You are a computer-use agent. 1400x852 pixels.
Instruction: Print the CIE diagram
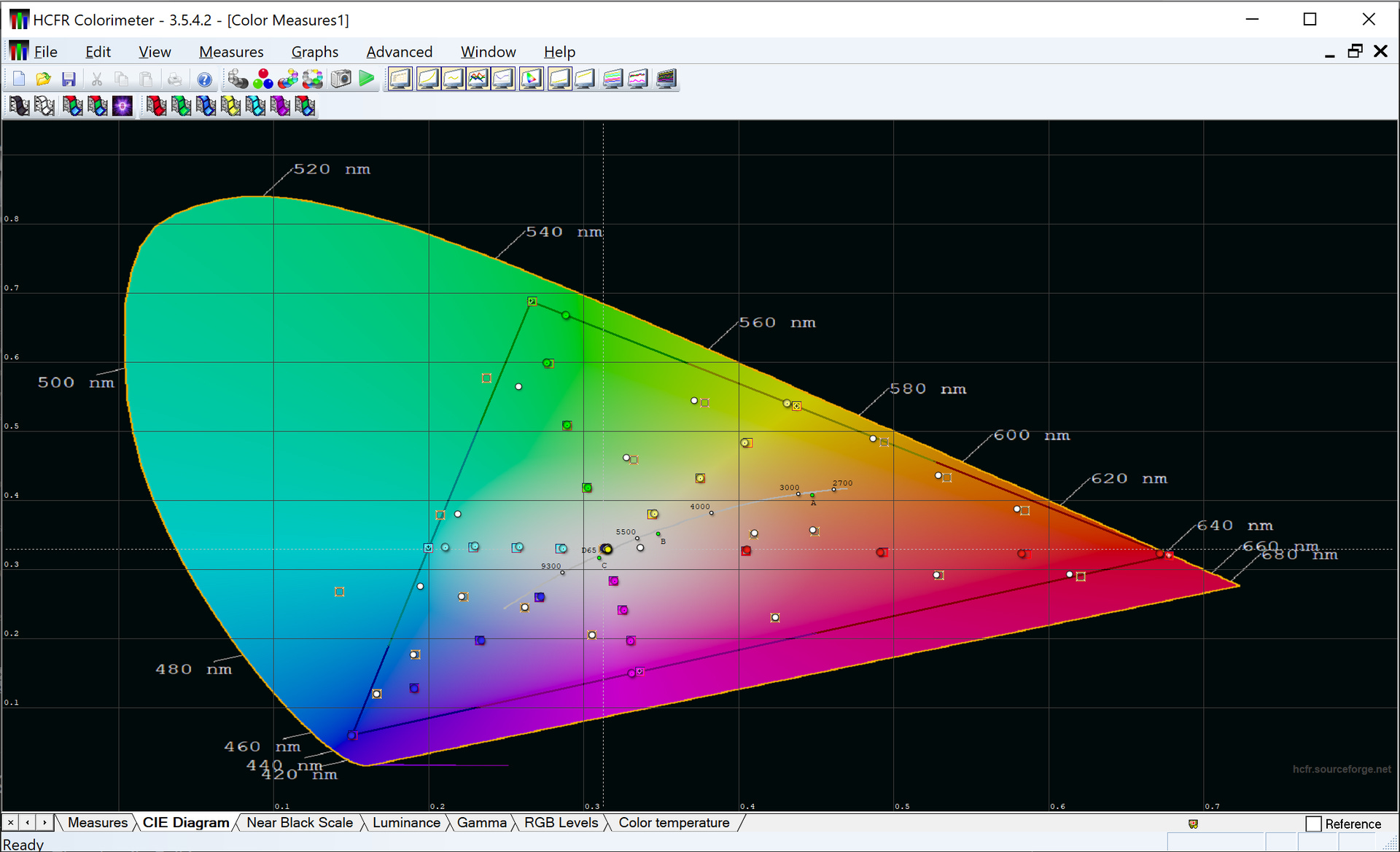pos(174,79)
